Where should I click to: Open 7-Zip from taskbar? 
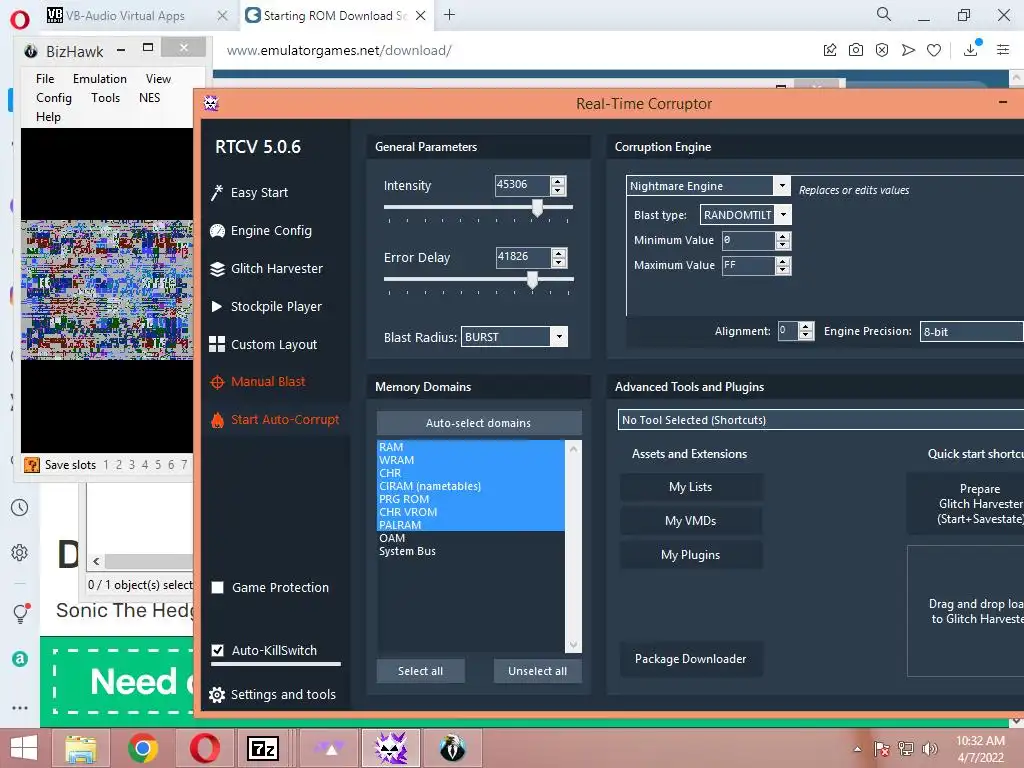click(x=263, y=748)
